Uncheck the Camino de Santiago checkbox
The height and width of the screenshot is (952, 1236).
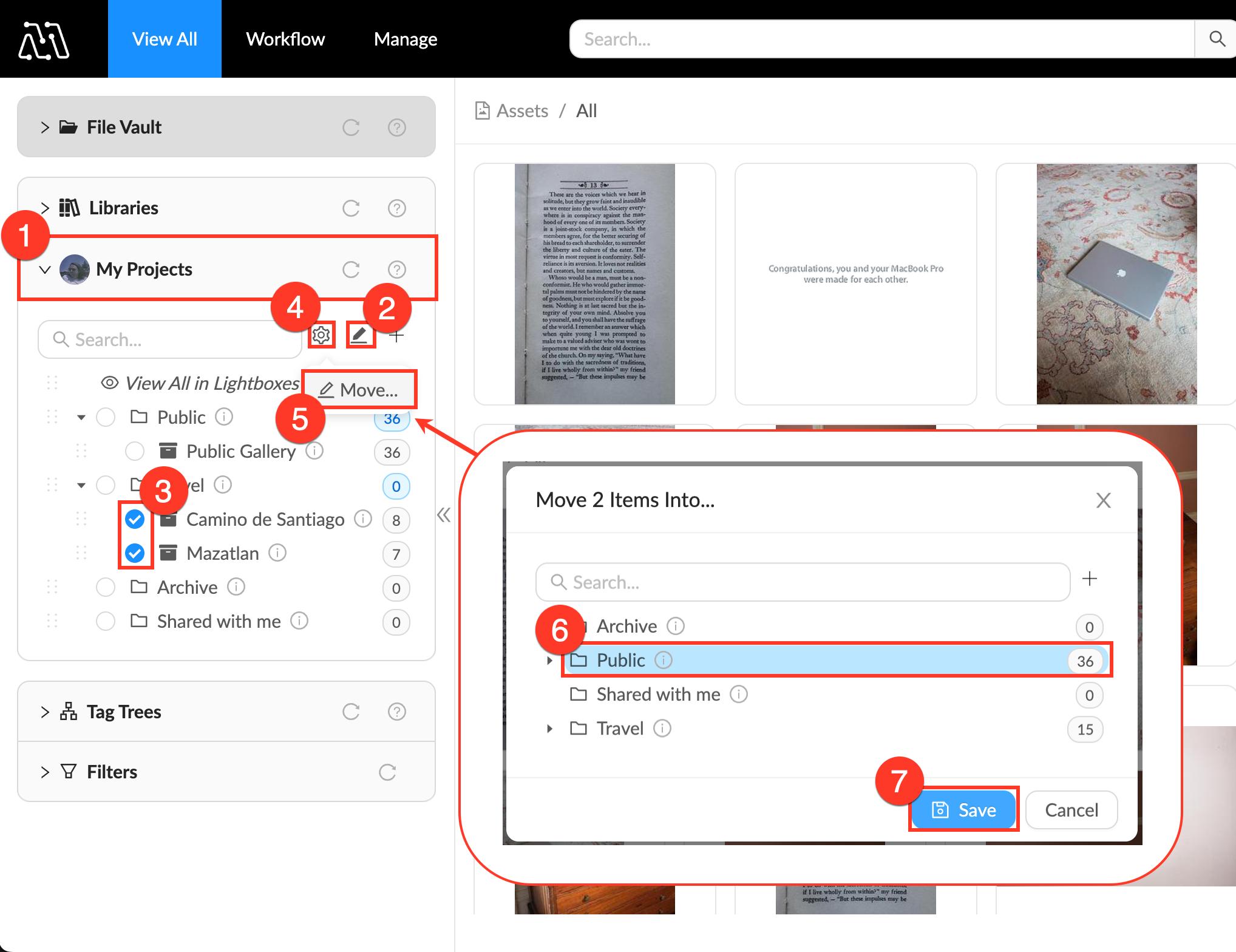135,519
